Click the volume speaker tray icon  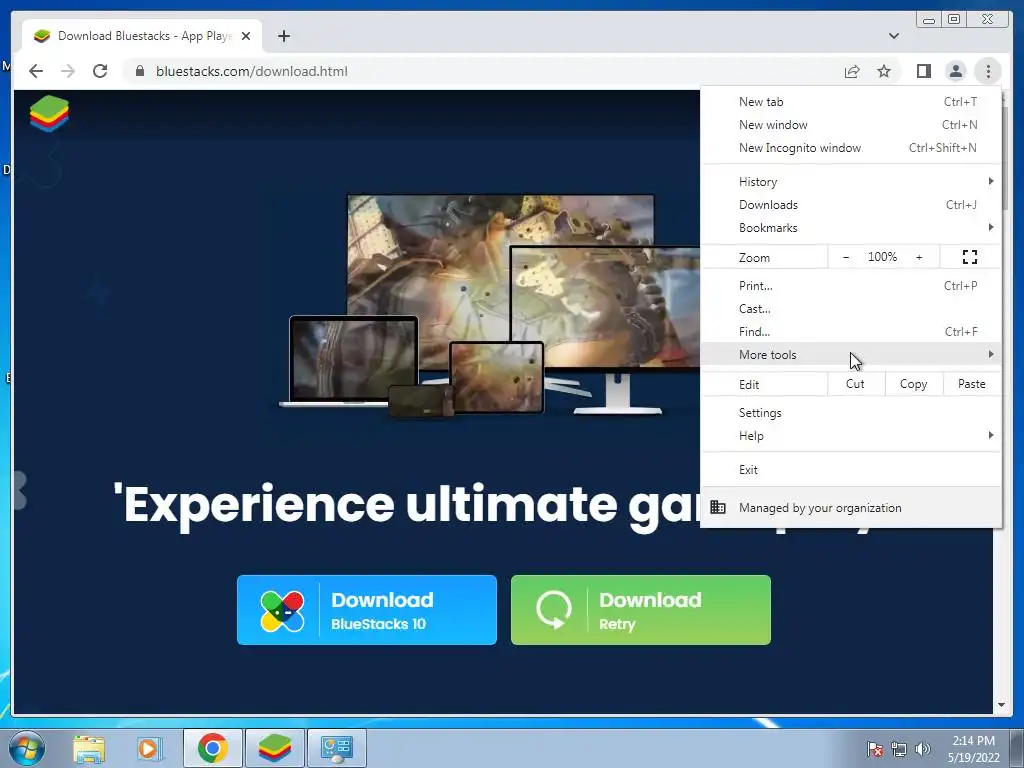click(922, 748)
